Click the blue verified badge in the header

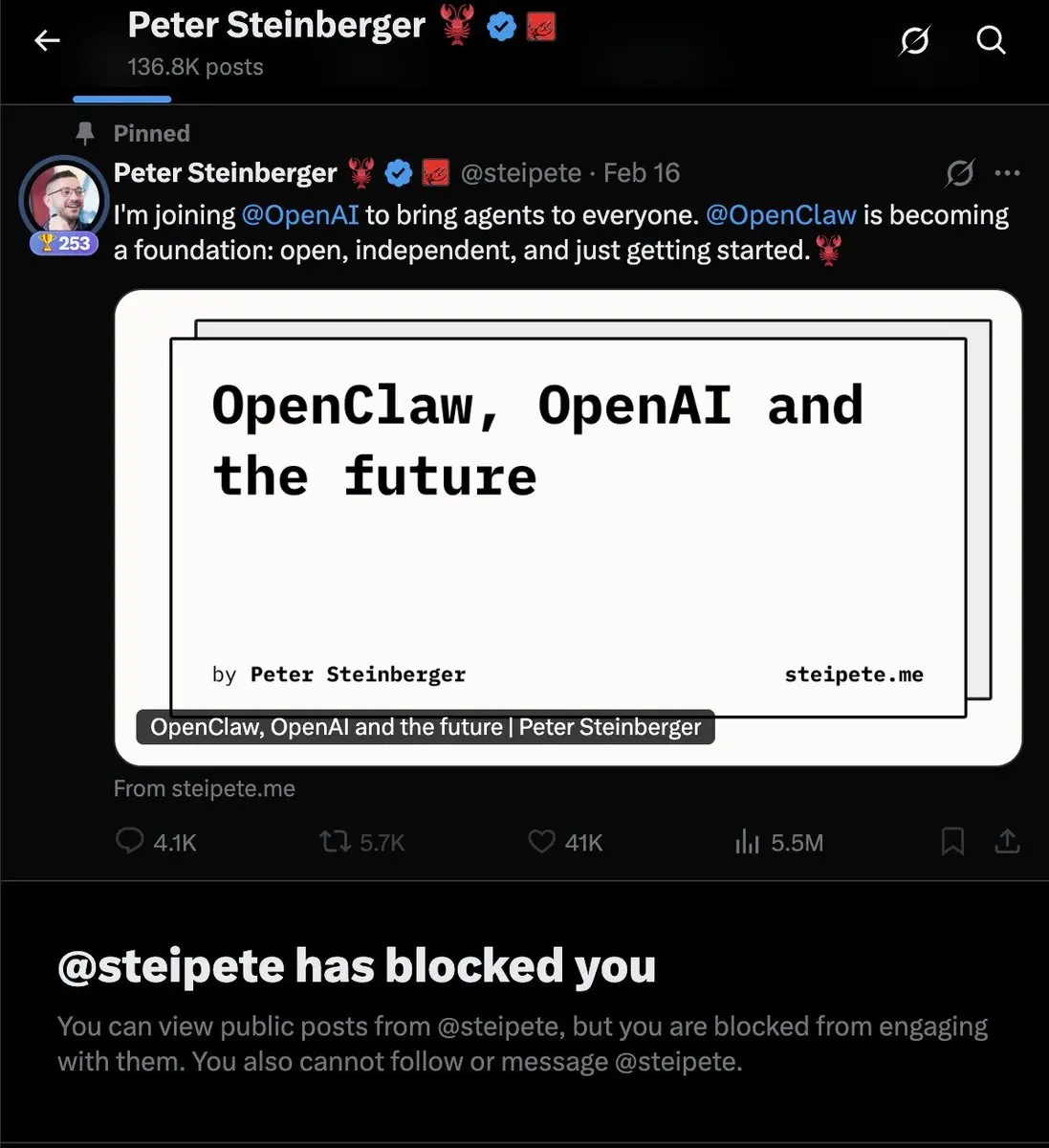coord(501,27)
